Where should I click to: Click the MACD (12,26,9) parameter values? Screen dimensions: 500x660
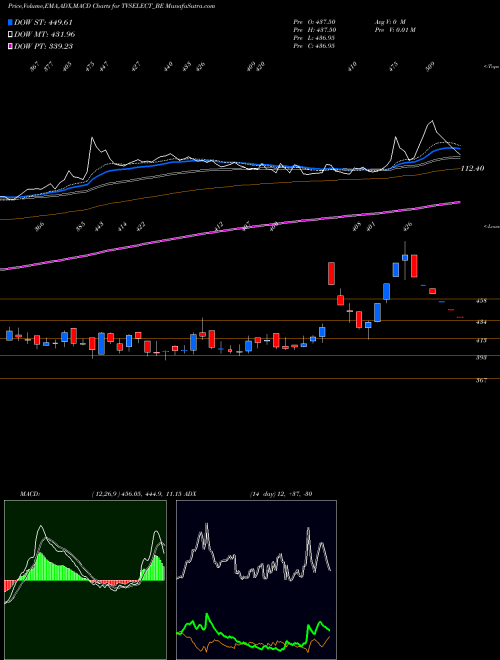point(136,493)
